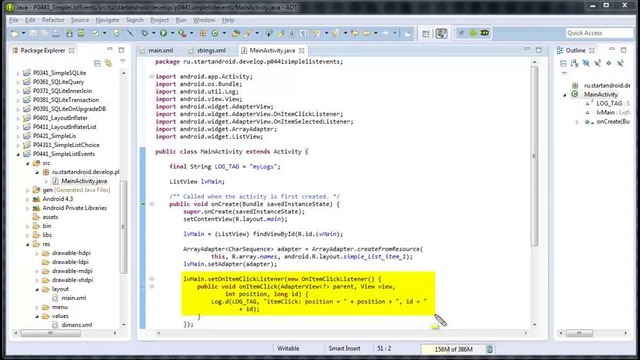Toggle Hide Fields in Outline
Viewport: 640px width, 360px height.
coord(586,63)
